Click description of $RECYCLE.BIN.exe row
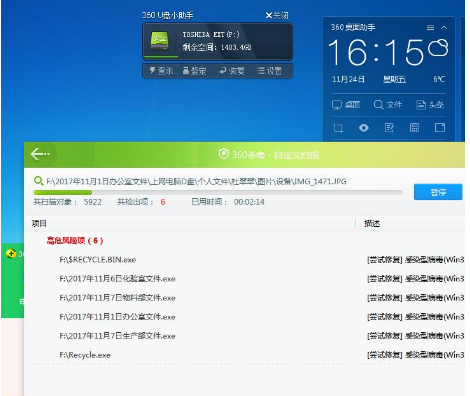 coord(416,260)
